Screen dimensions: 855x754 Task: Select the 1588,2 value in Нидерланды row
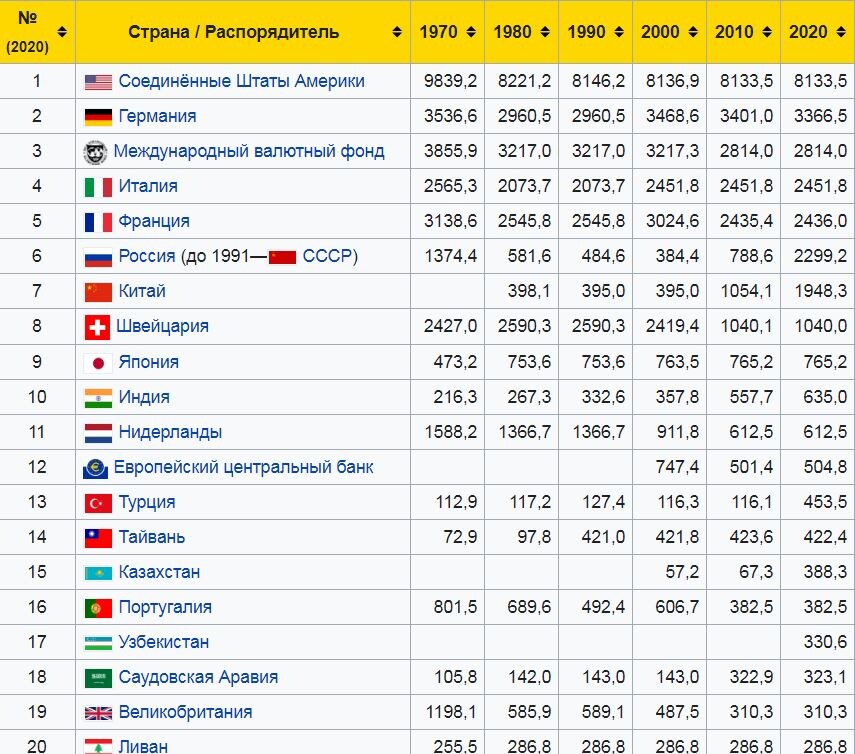click(x=450, y=432)
